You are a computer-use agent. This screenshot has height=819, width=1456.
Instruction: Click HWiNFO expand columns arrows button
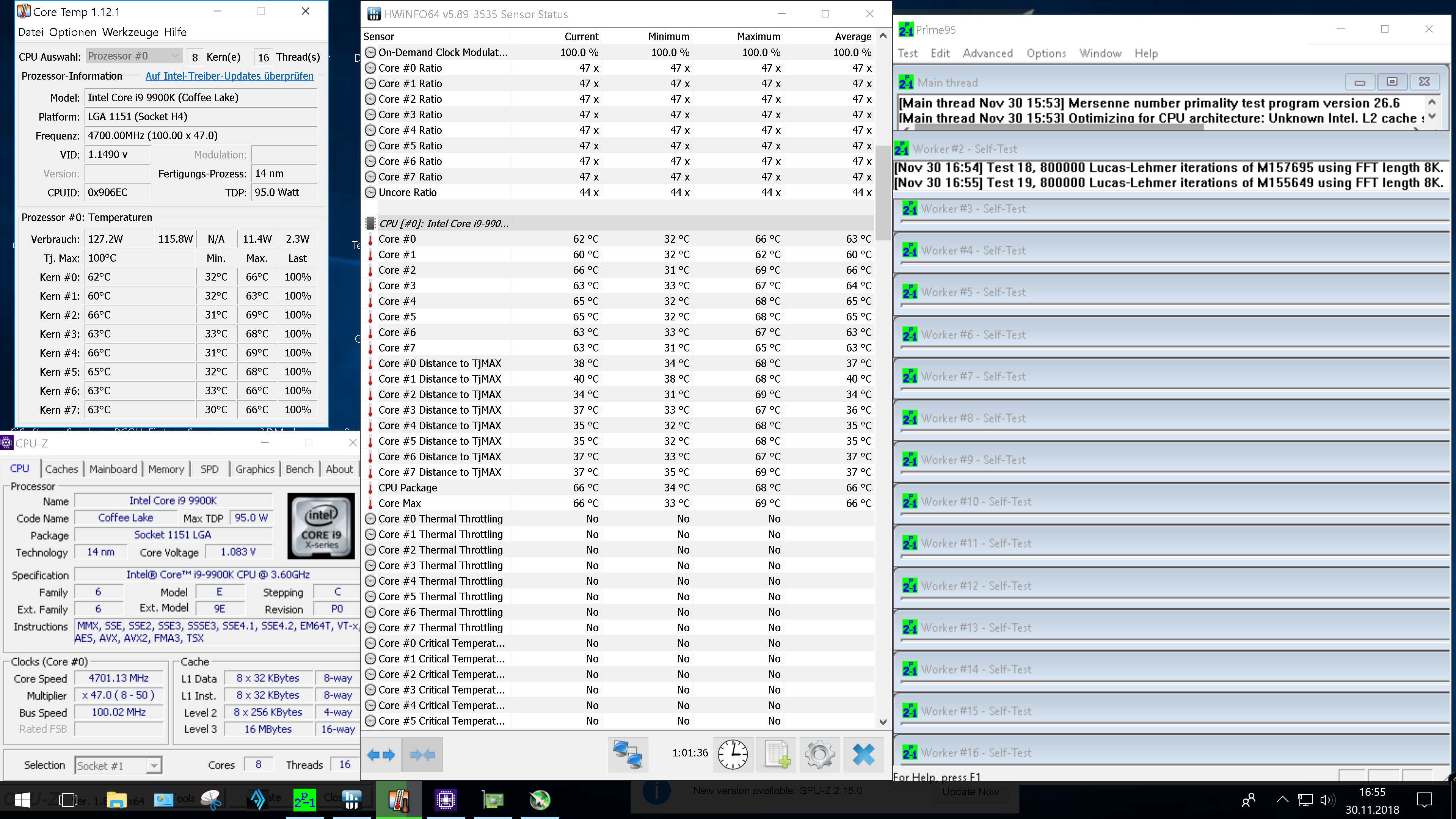pyautogui.click(x=381, y=755)
